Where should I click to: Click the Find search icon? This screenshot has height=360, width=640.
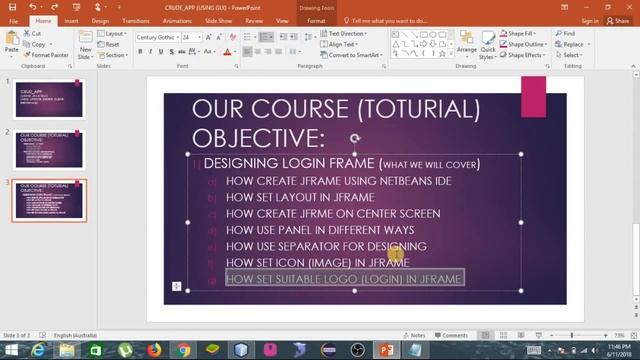coord(565,33)
